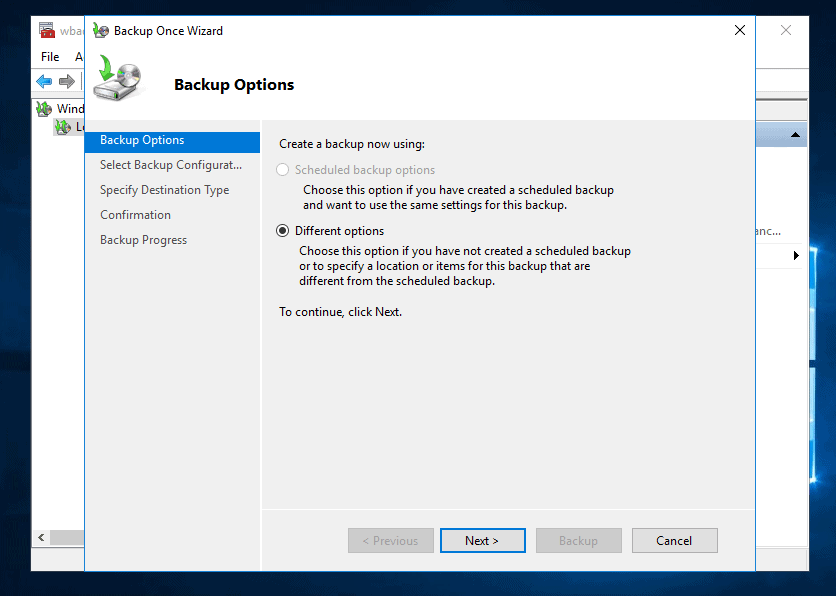Viewport: 836px width, 596px height.
Task: Go to Specify Destination Type step
Action: pos(164,190)
